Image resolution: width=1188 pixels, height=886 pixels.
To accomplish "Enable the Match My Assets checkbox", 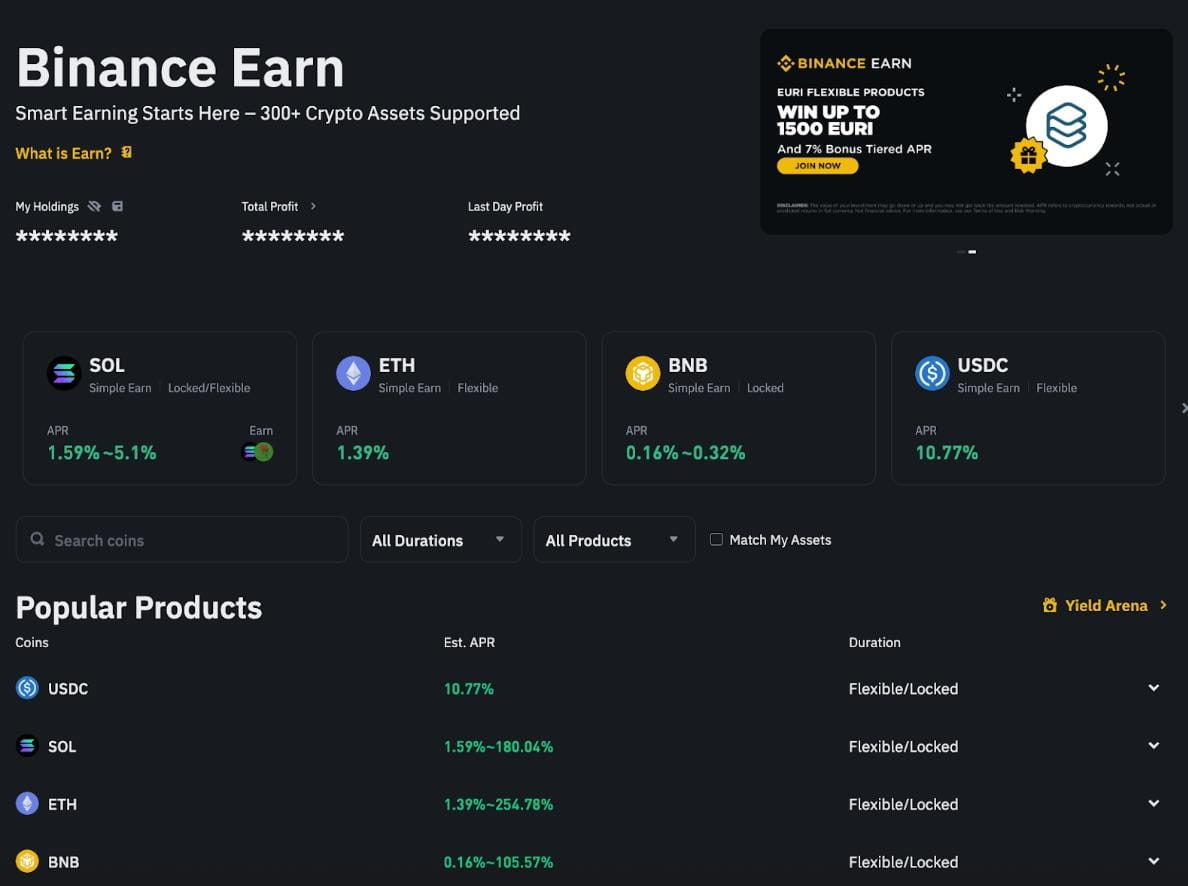I will [x=716, y=540].
